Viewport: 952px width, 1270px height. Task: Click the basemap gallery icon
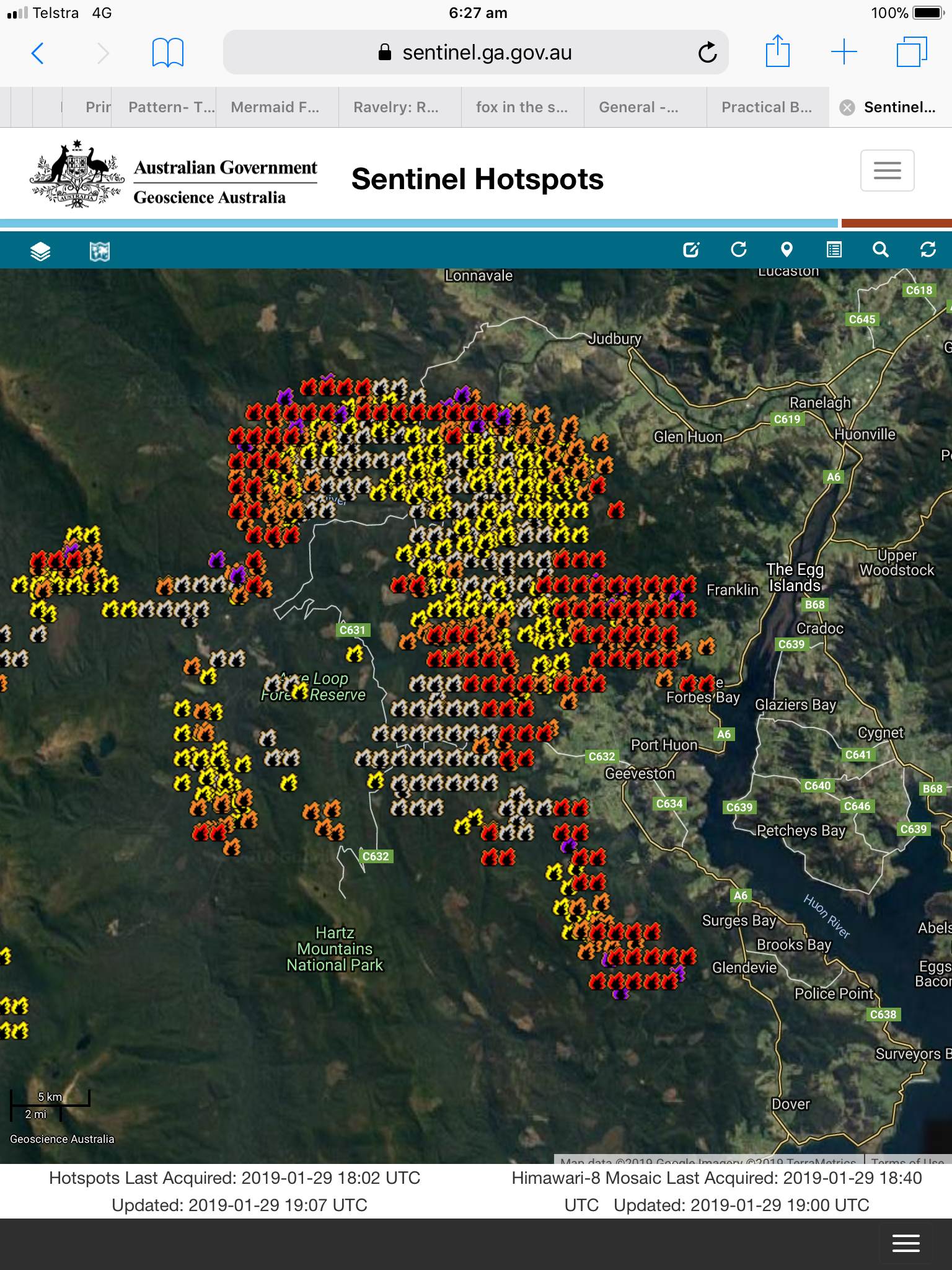pos(100,251)
